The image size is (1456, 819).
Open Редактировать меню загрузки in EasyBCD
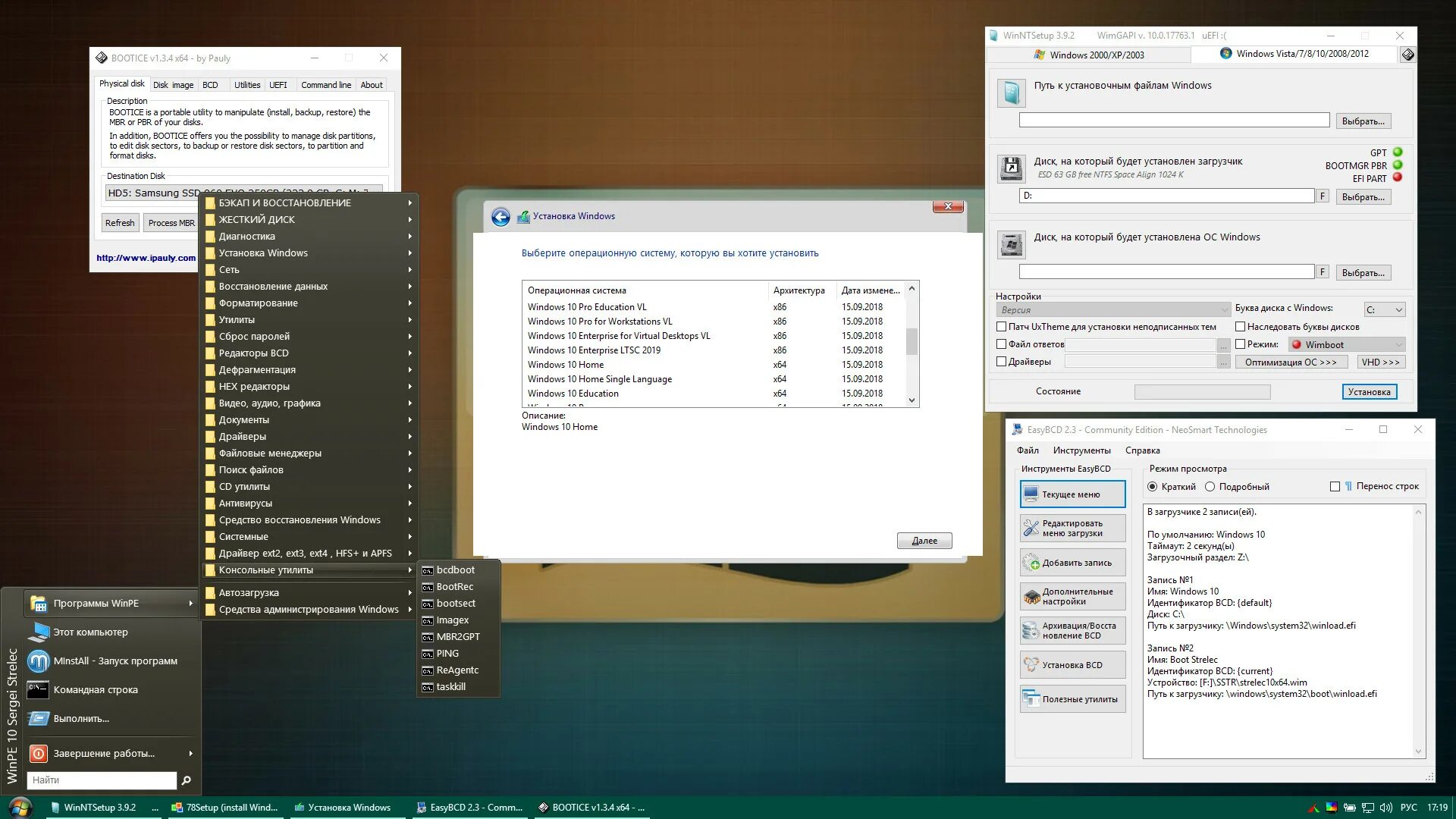click(1072, 529)
